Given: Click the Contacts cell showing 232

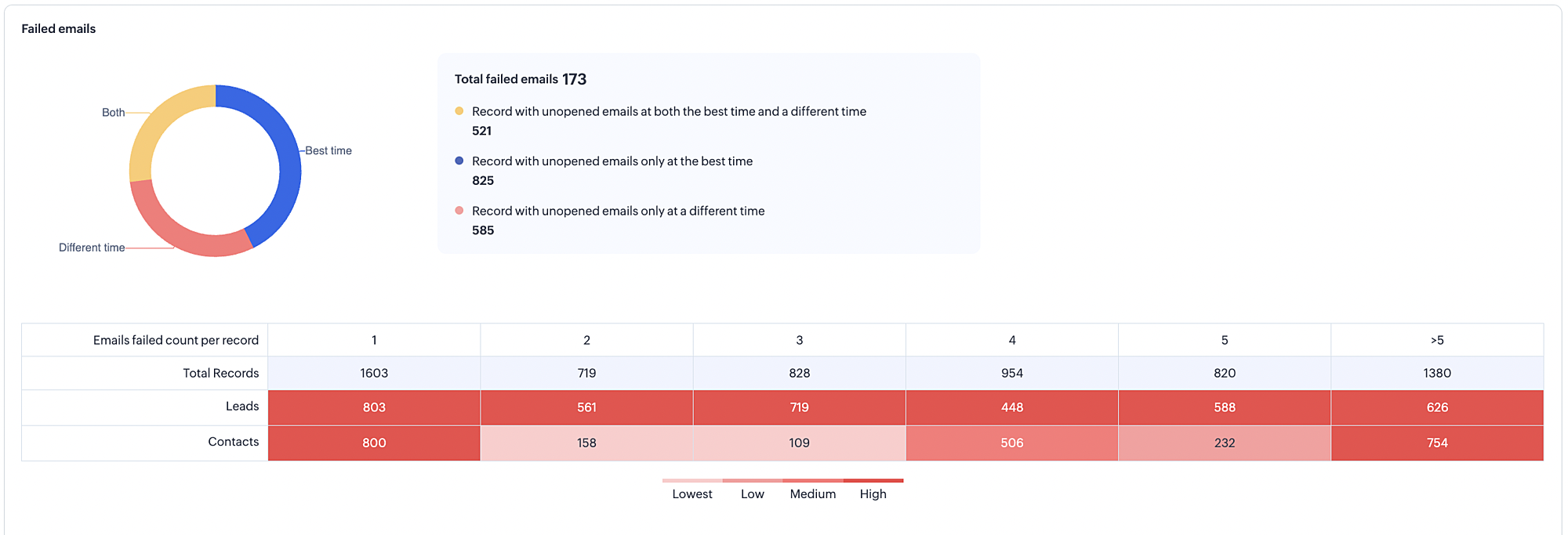Looking at the screenshot, I should point(1225,443).
